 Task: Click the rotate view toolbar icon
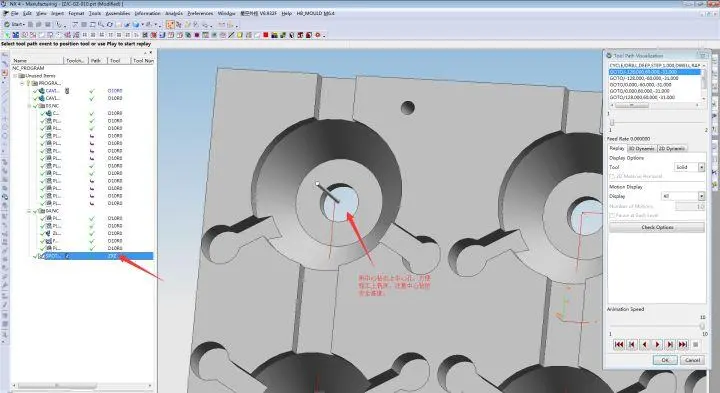tap(110, 24)
